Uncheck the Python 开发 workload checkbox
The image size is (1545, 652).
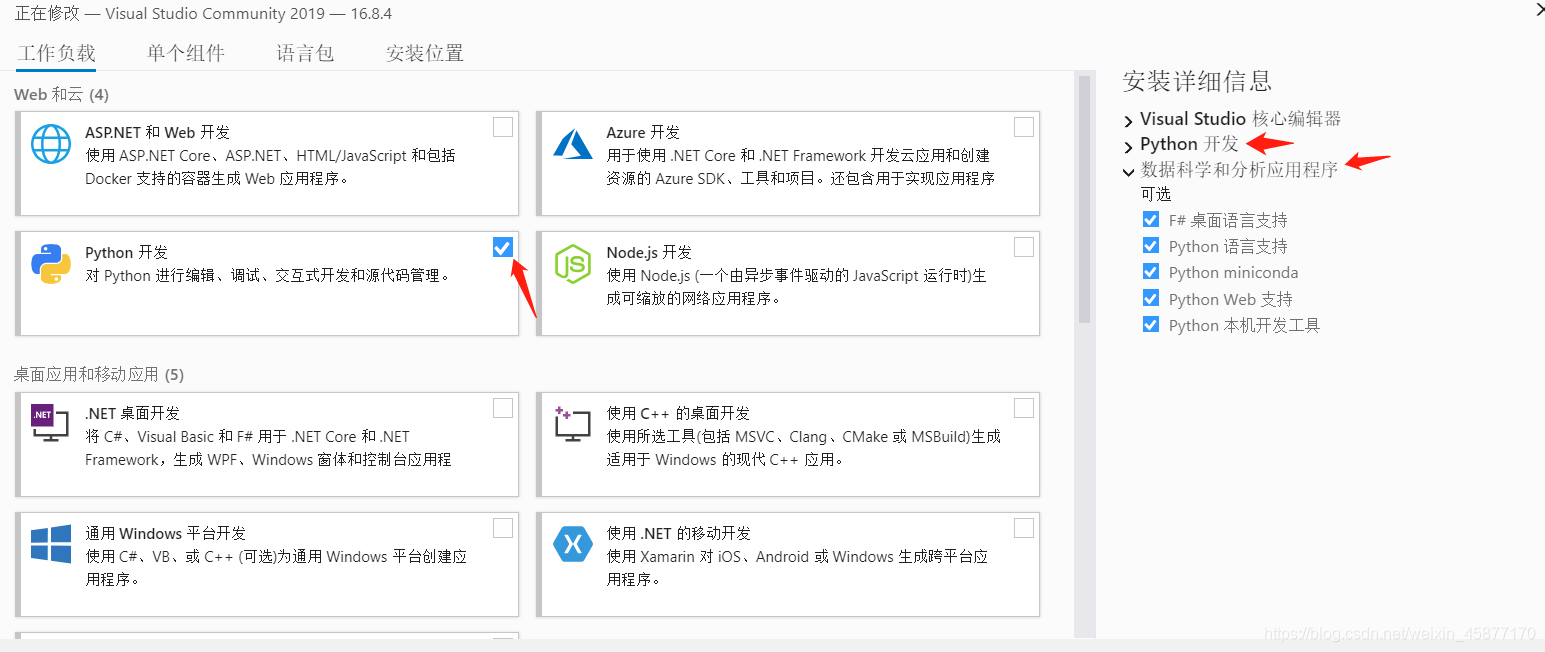tap(503, 247)
